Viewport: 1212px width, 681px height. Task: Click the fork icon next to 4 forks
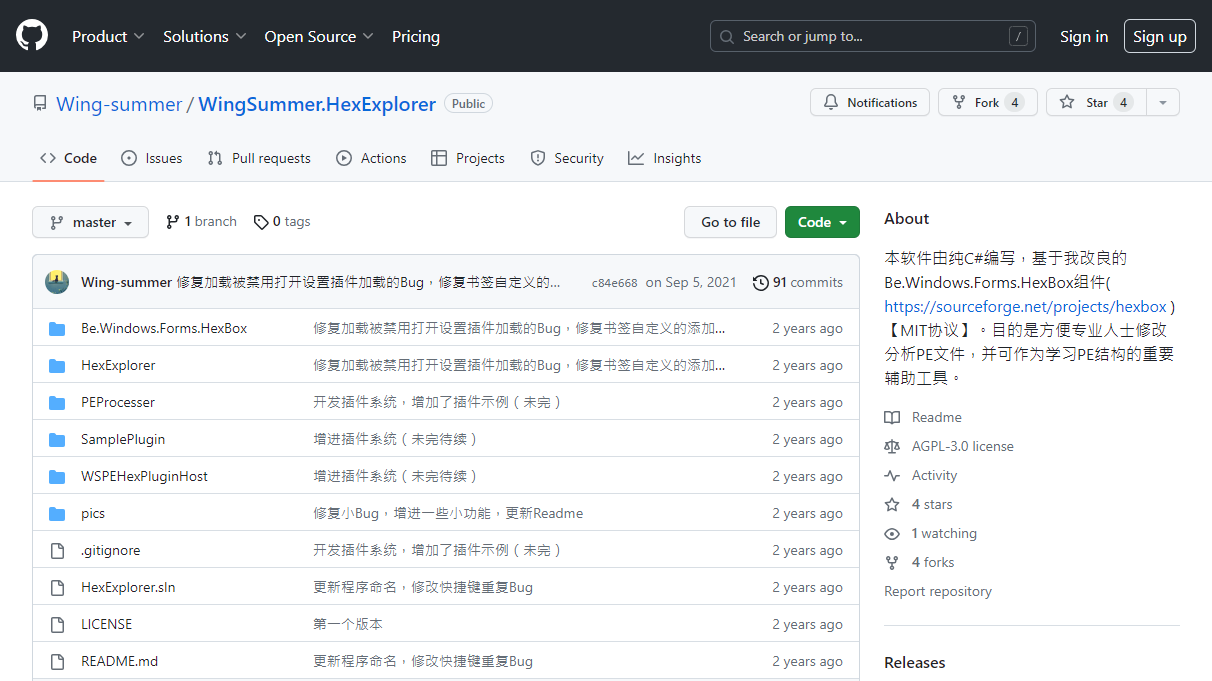pyautogui.click(x=892, y=562)
